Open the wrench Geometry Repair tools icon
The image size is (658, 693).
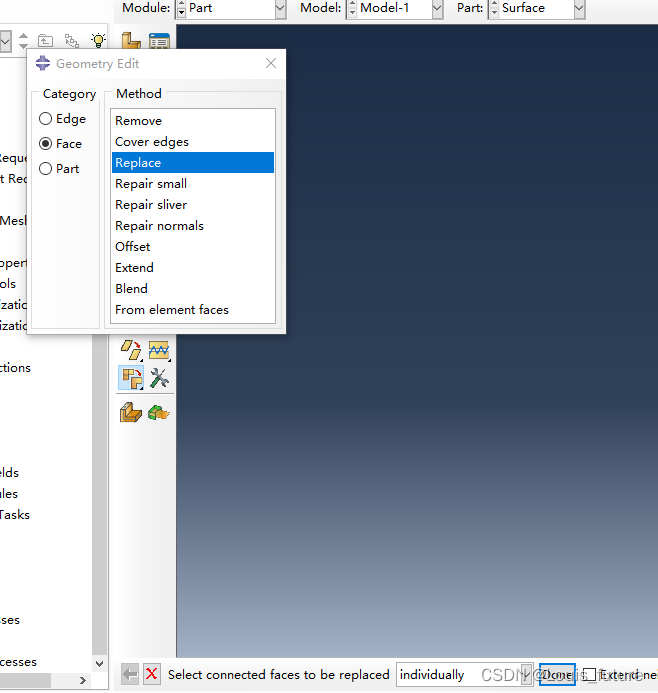tap(159, 378)
